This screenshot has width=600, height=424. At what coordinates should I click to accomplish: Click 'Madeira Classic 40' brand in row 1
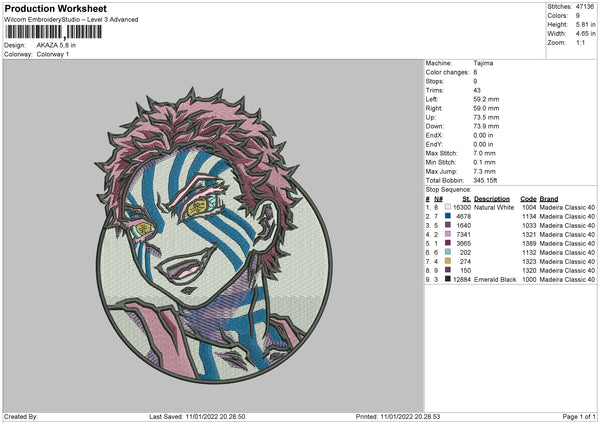click(567, 207)
